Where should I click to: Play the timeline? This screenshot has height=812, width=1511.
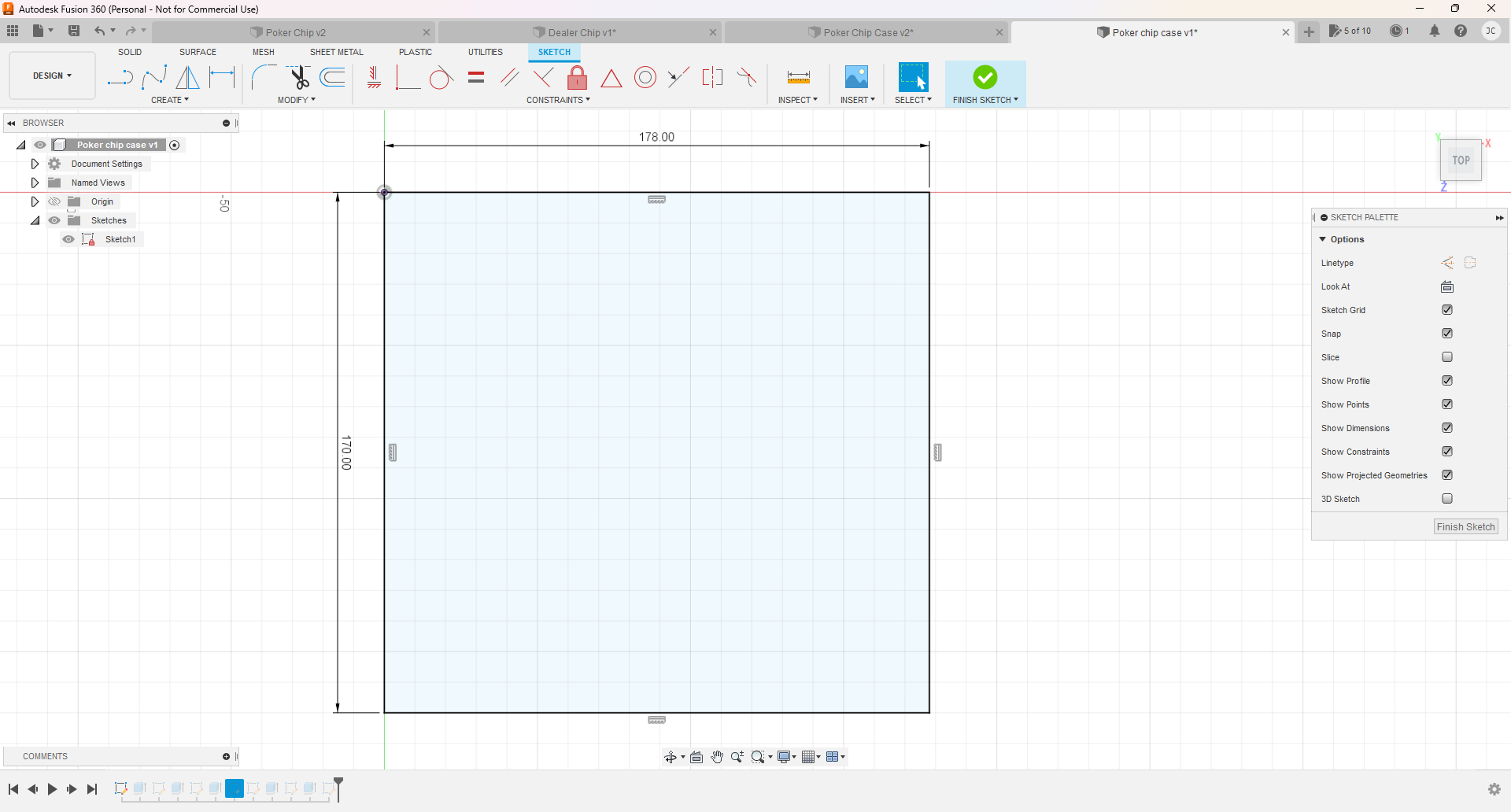click(x=52, y=789)
